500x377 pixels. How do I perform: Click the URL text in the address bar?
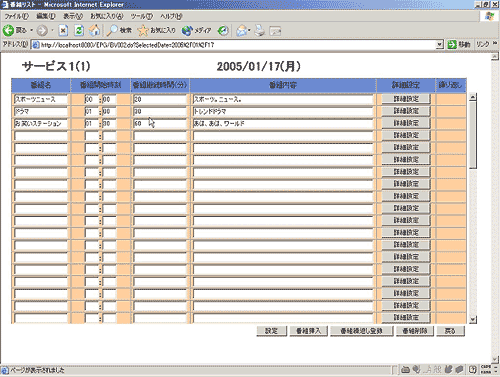(127, 45)
